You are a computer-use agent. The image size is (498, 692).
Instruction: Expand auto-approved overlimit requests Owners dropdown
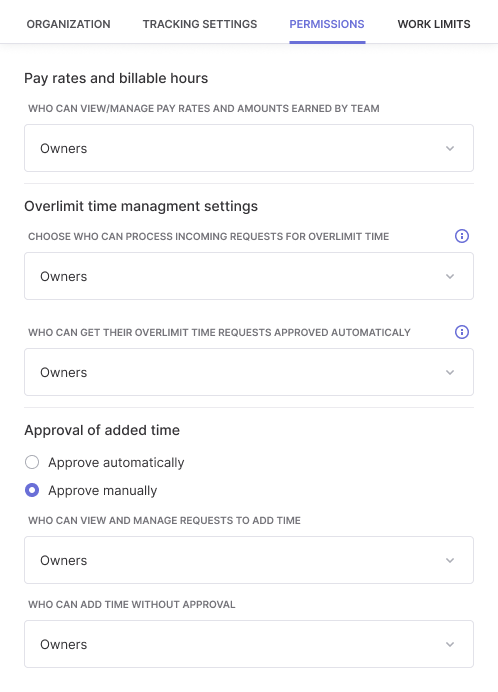249,372
